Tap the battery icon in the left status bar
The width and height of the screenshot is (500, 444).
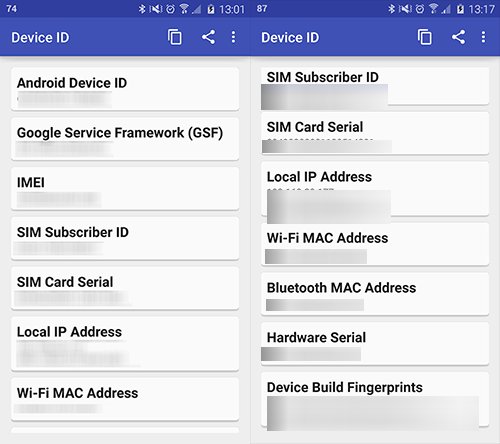(x=211, y=9)
